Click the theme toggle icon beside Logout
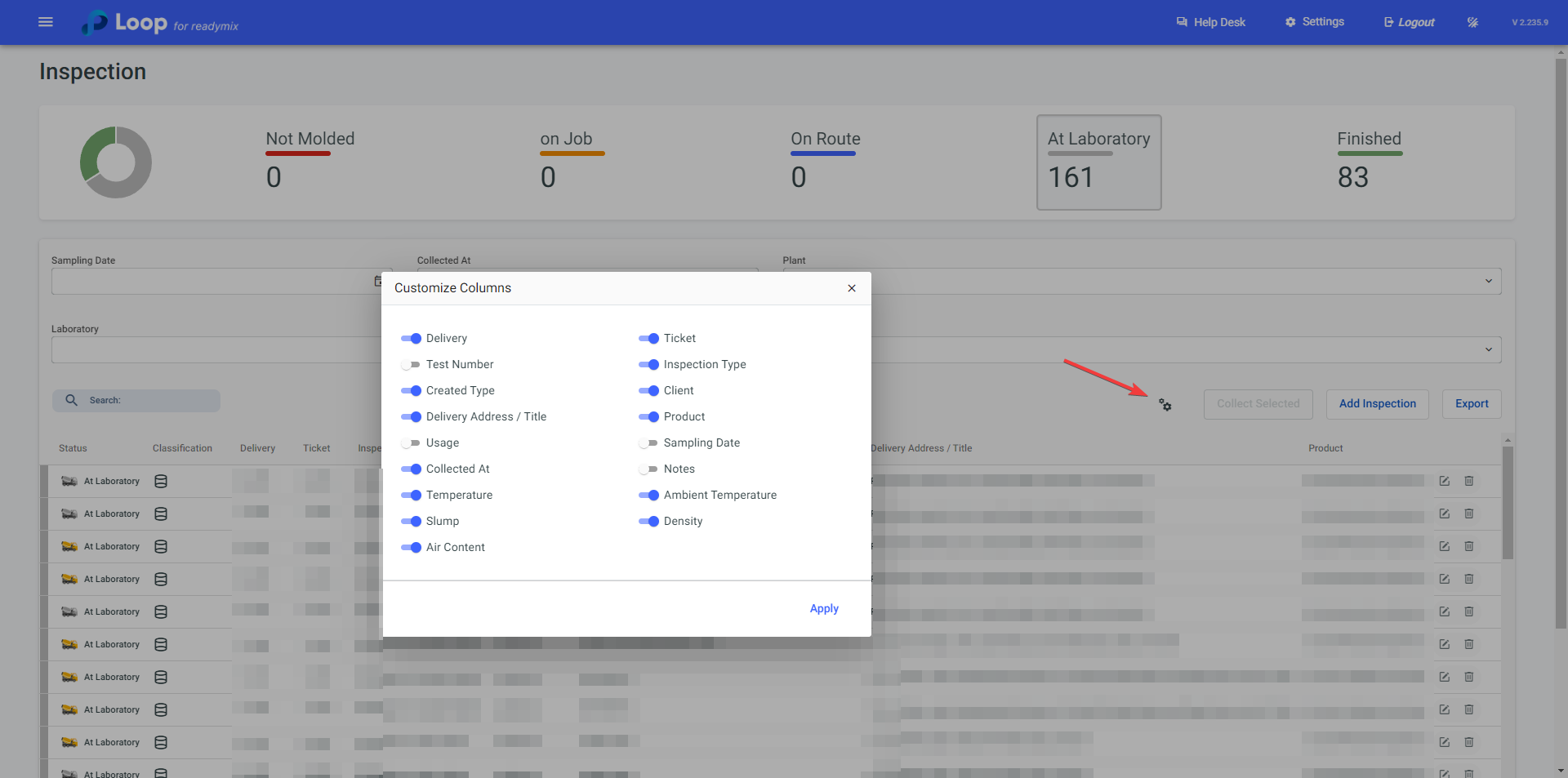Viewport: 1568px width, 778px height. 1472,22
